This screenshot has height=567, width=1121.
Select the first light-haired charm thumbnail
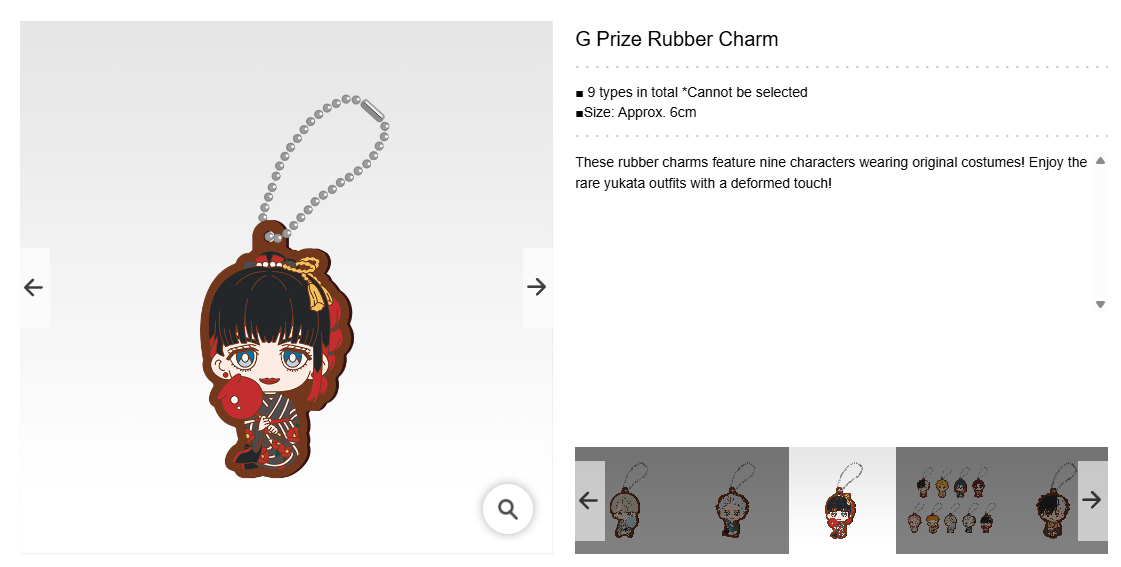click(x=628, y=501)
